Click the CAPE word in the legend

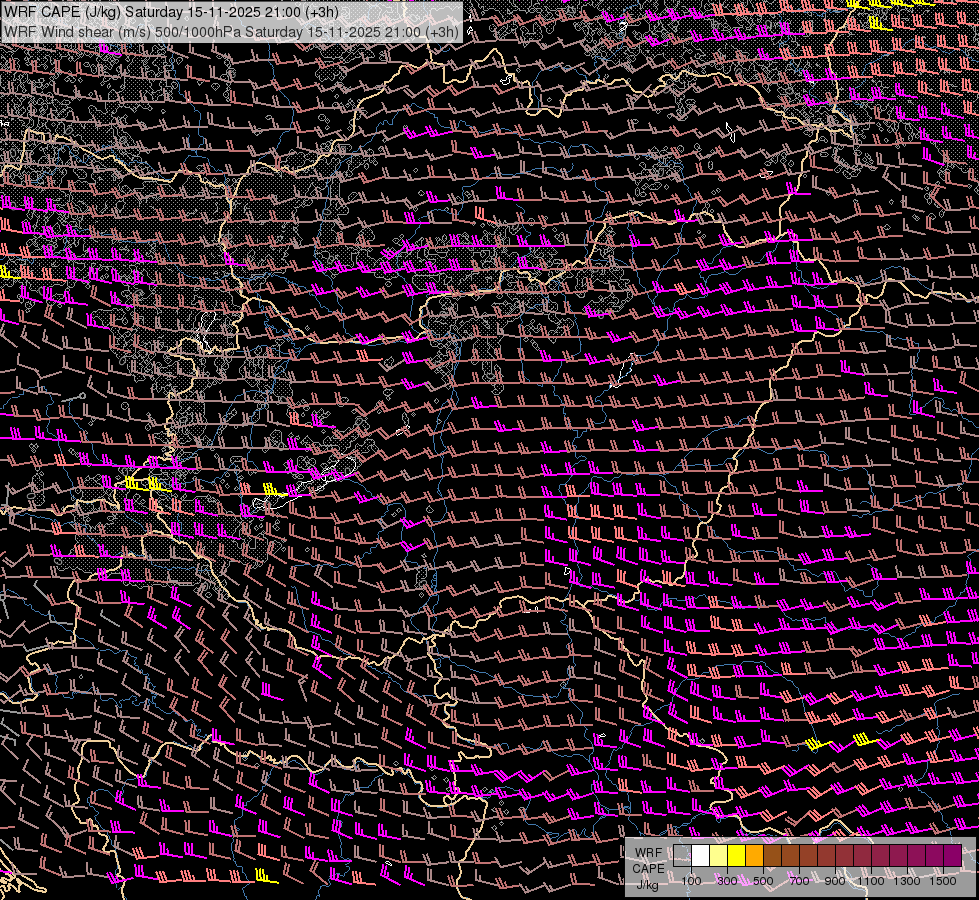point(649,869)
